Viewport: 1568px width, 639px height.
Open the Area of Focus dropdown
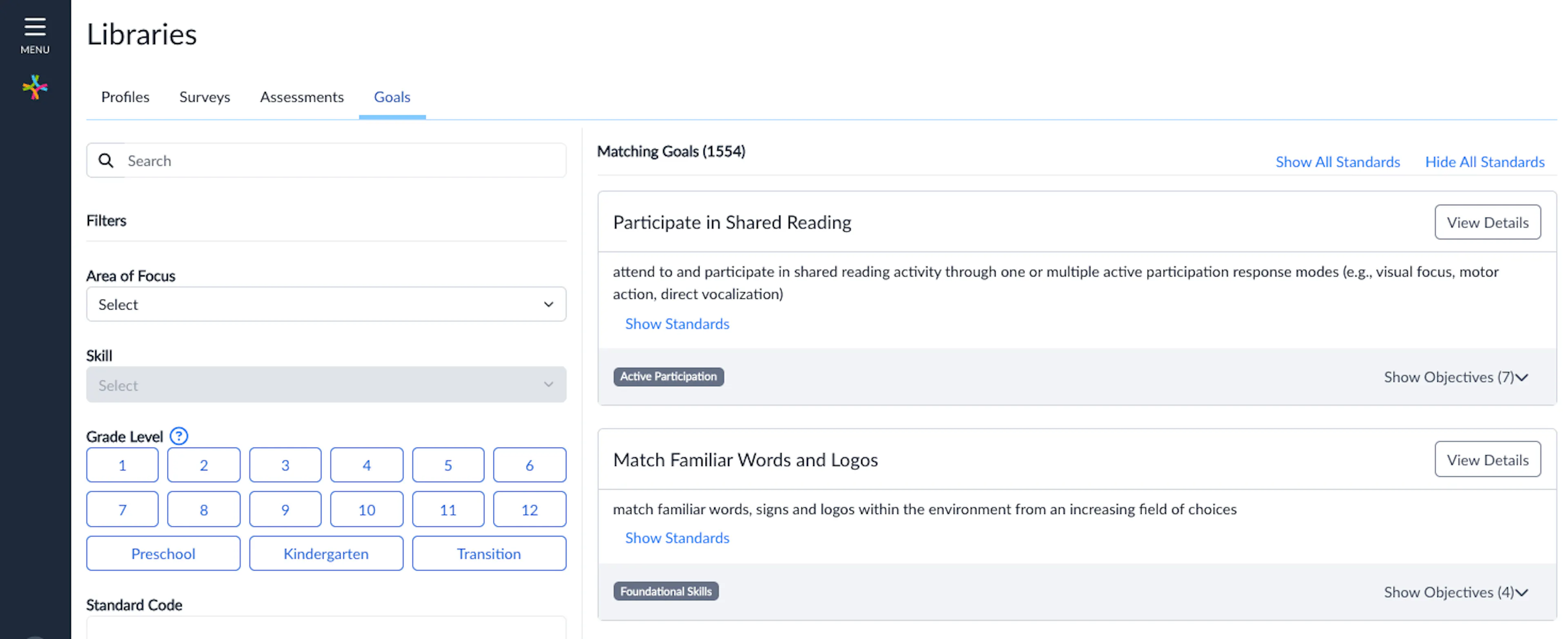(x=326, y=304)
